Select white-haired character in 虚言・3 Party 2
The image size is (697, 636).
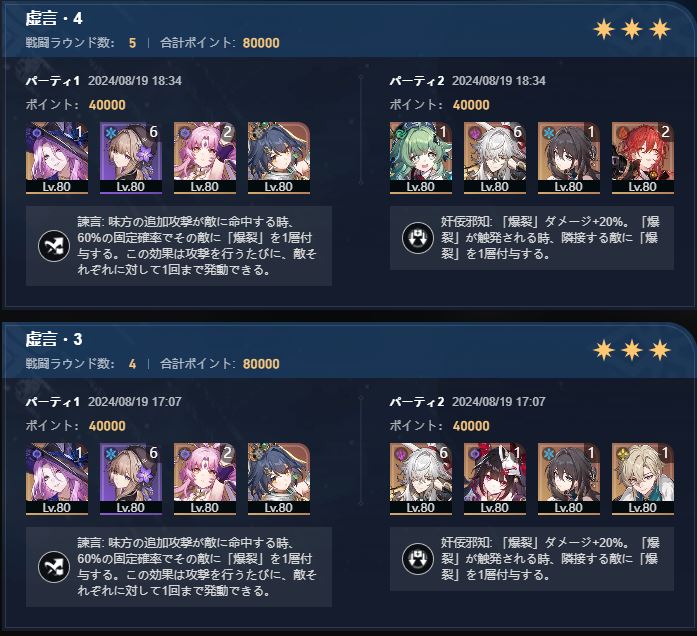(x=421, y=479)
